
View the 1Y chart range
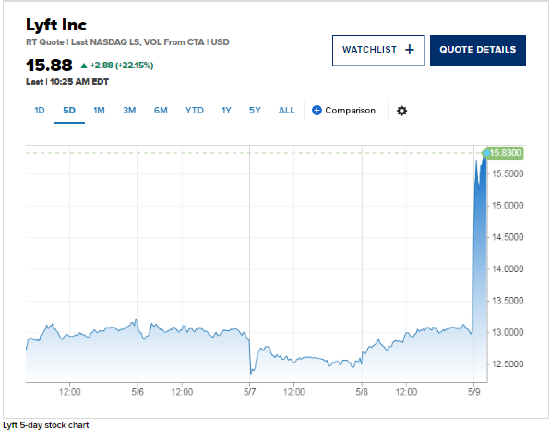tap(226, 111)
